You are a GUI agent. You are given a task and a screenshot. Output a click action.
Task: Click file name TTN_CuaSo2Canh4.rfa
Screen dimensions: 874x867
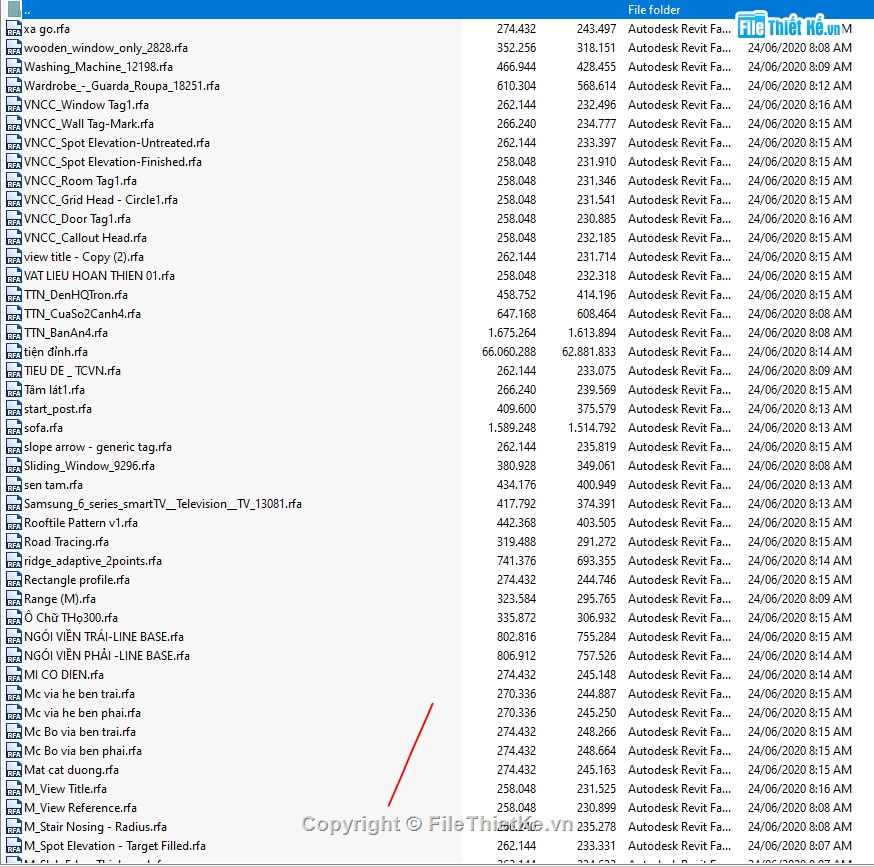(82, 314)
